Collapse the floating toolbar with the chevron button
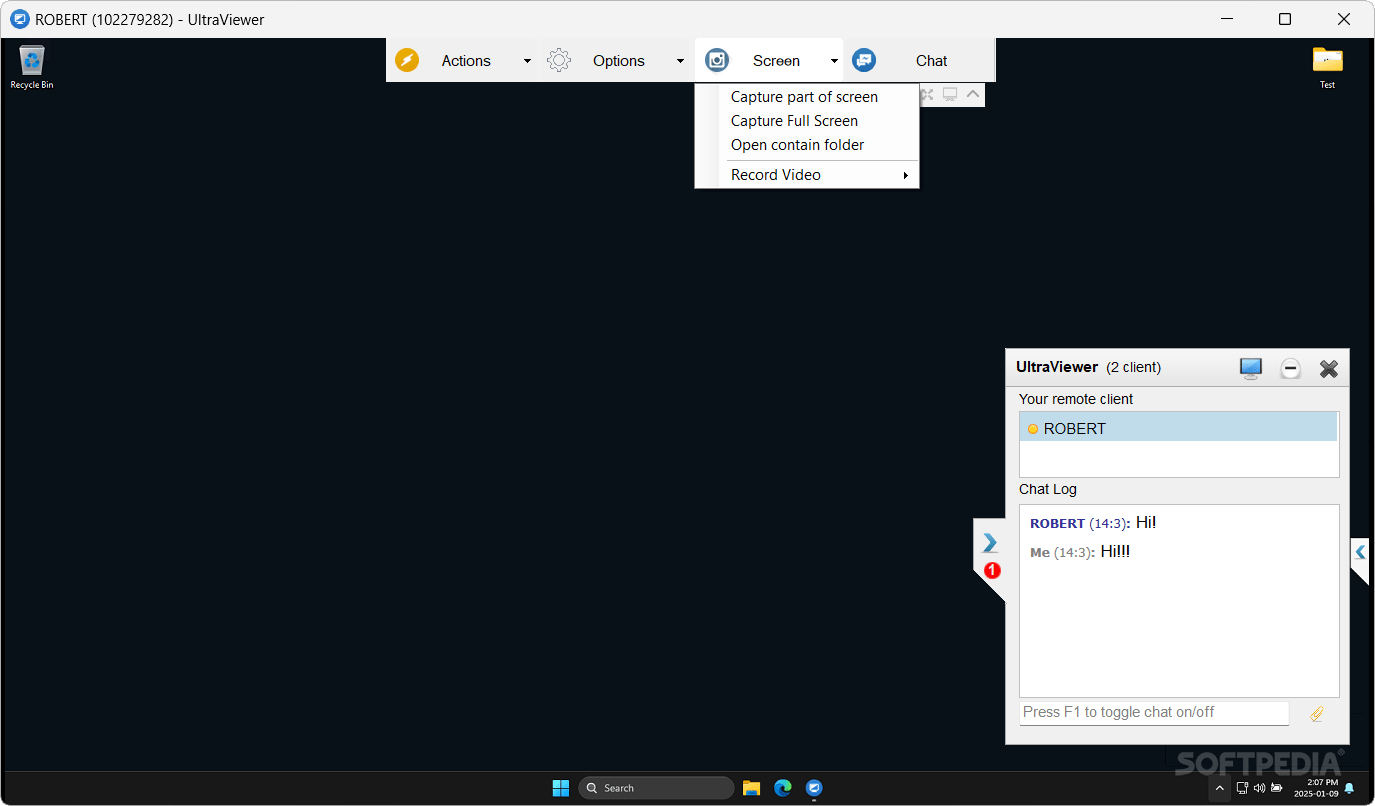1375x806 pixels. (972, 94)
